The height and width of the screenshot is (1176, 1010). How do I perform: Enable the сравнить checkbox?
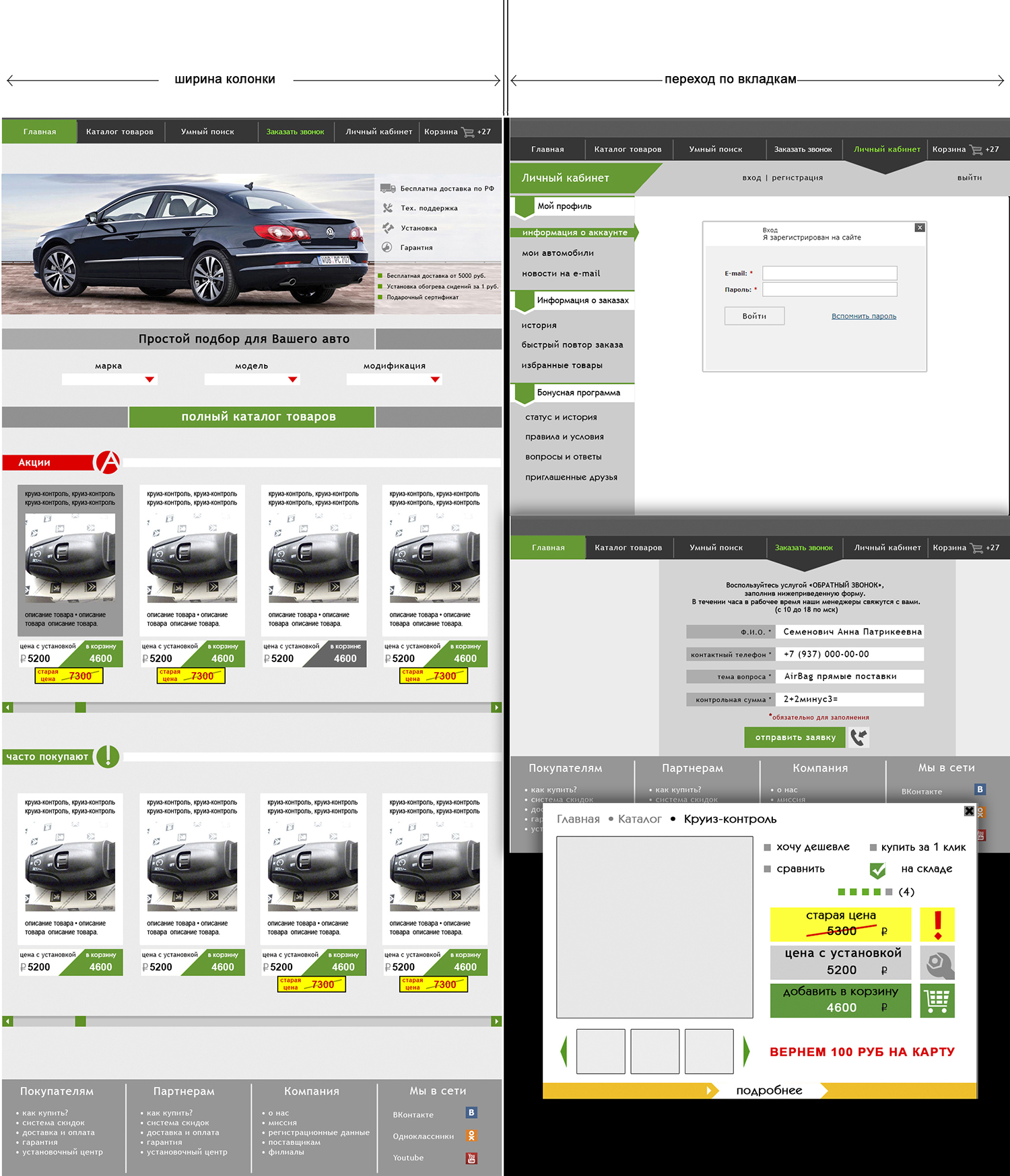coord(768,869)
